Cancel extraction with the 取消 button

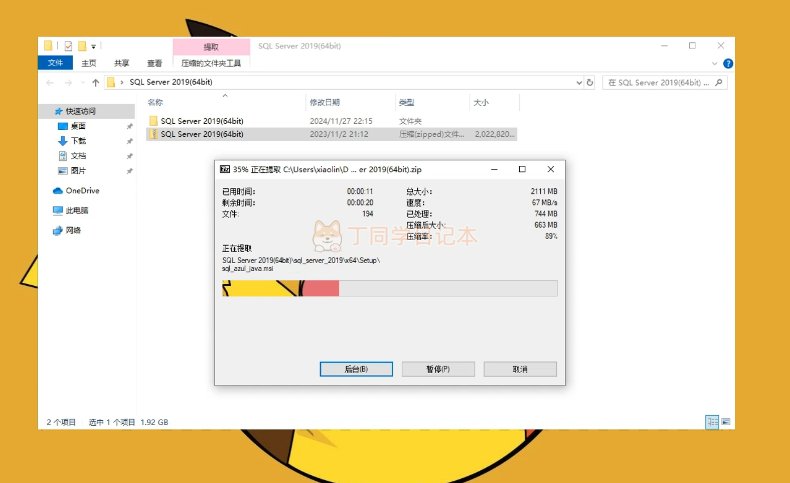pos(520,369)
